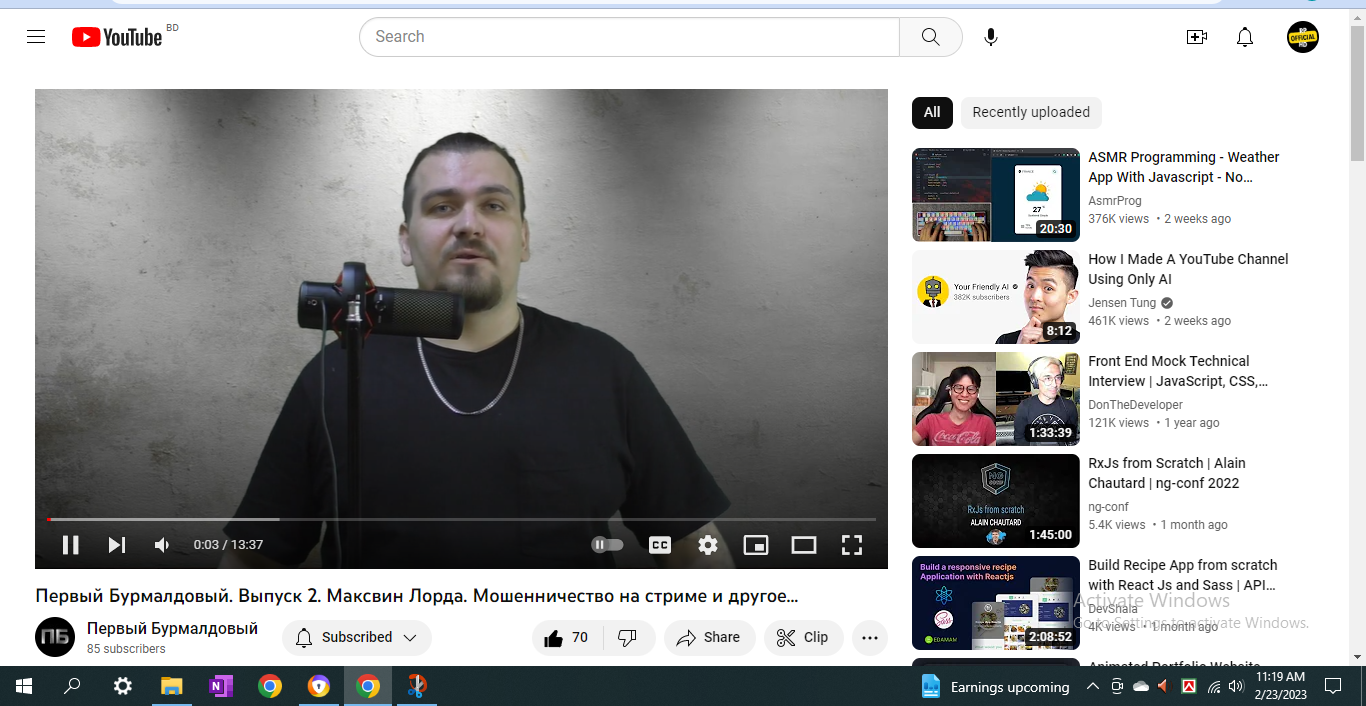The height and width of the screenshot is (706, 1366).
Task: Open the account avatar menu
Action: point(1302,37)
